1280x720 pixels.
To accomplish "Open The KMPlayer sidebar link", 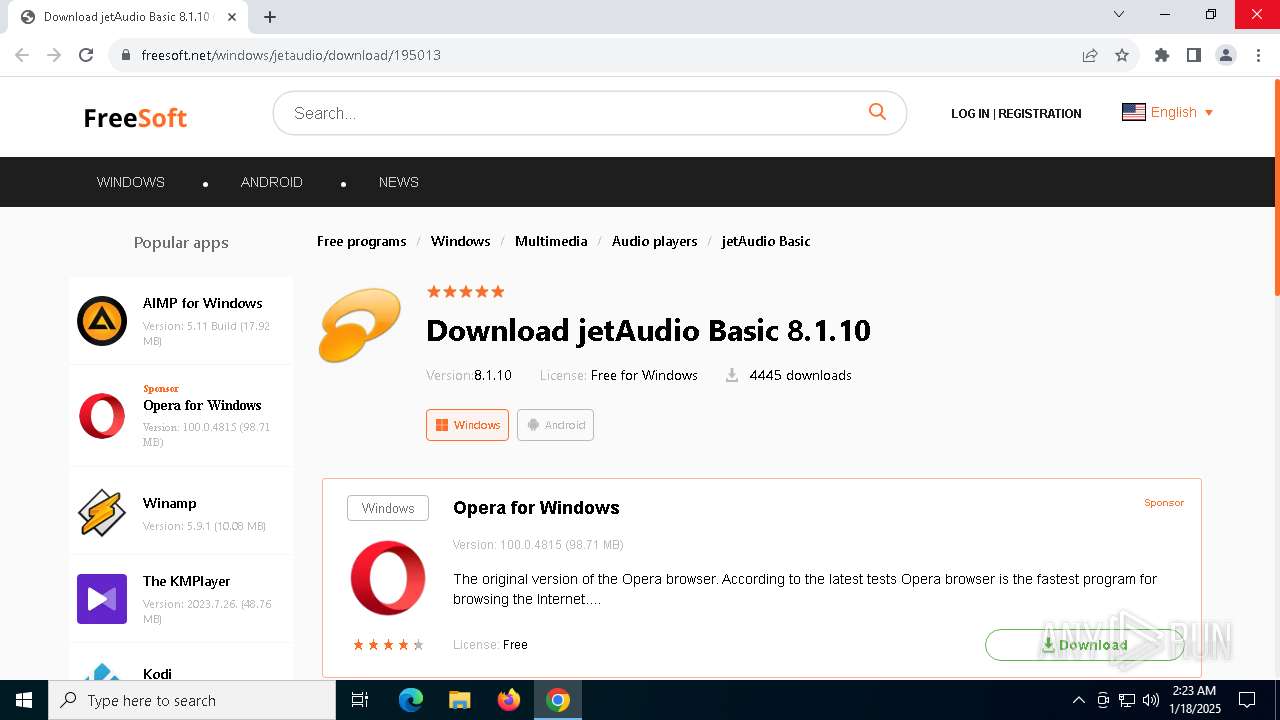I will [x=186, y=581].
